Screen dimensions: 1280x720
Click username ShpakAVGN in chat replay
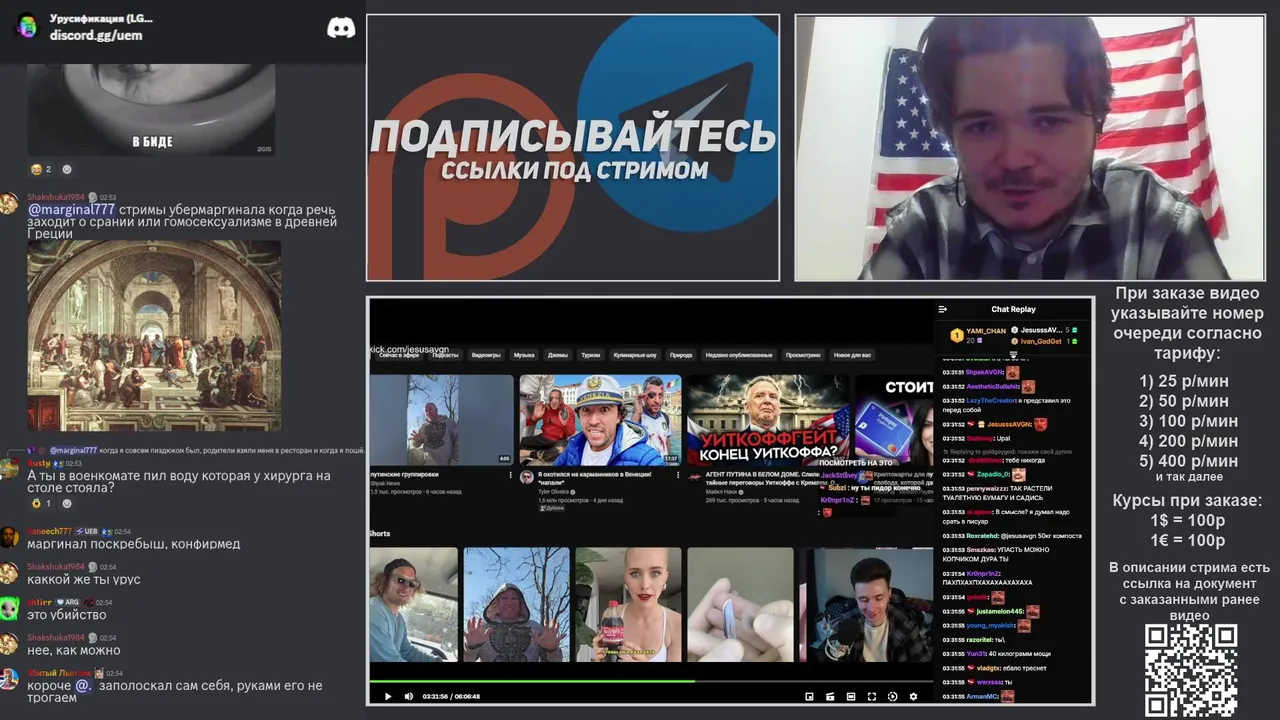tap(984, 372)
